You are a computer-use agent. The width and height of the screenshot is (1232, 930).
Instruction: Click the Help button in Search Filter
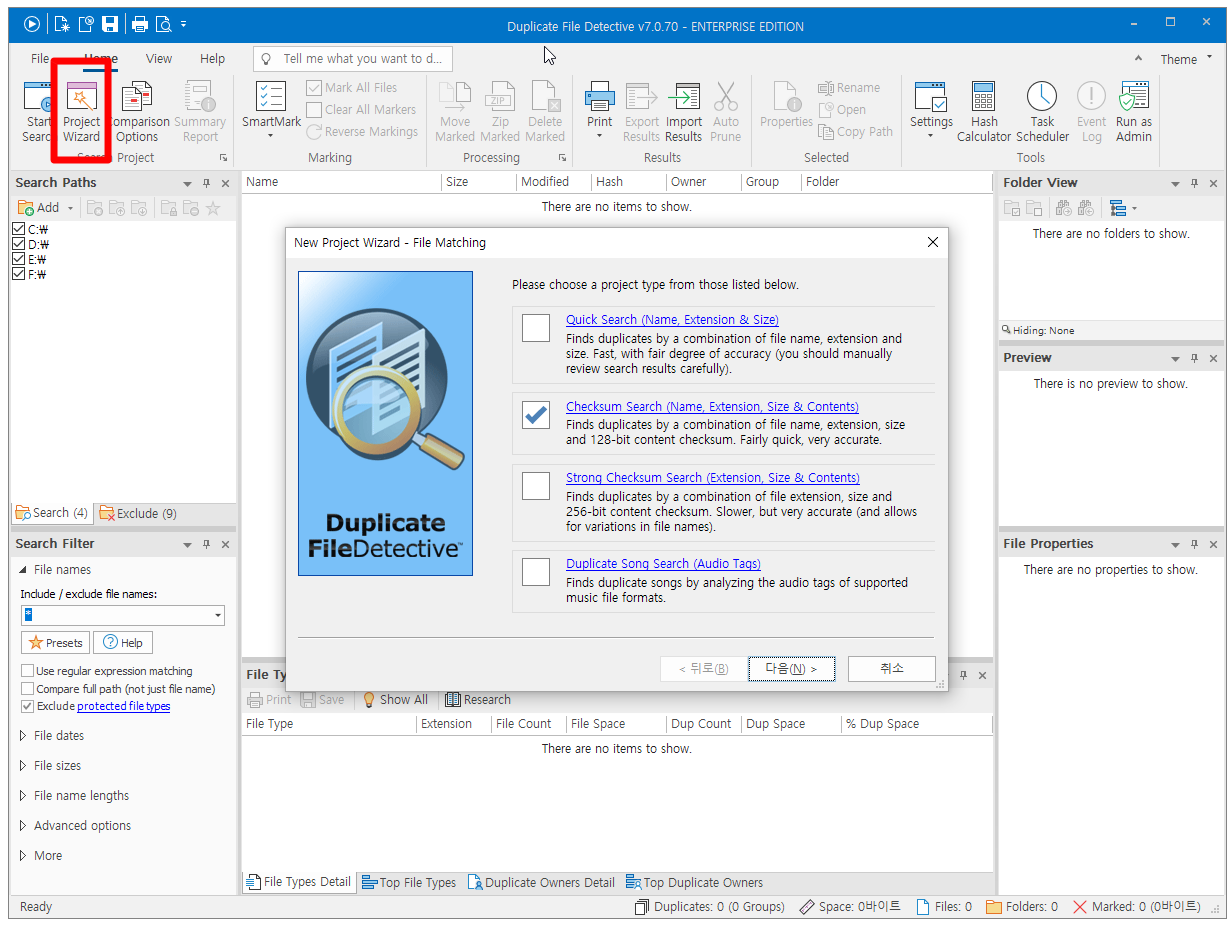123,643
